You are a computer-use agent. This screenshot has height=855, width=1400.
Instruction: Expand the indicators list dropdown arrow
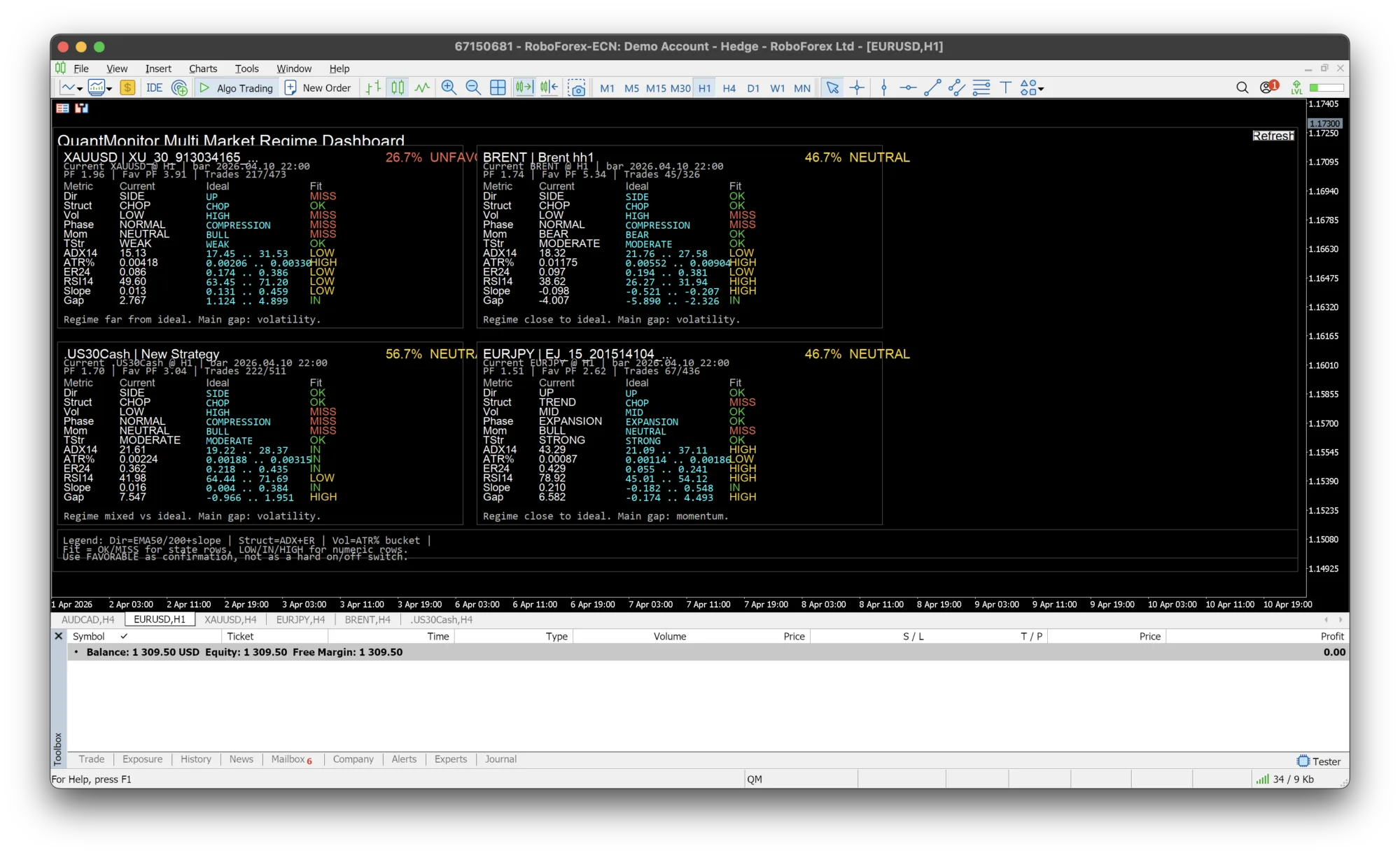coord(109,89)
